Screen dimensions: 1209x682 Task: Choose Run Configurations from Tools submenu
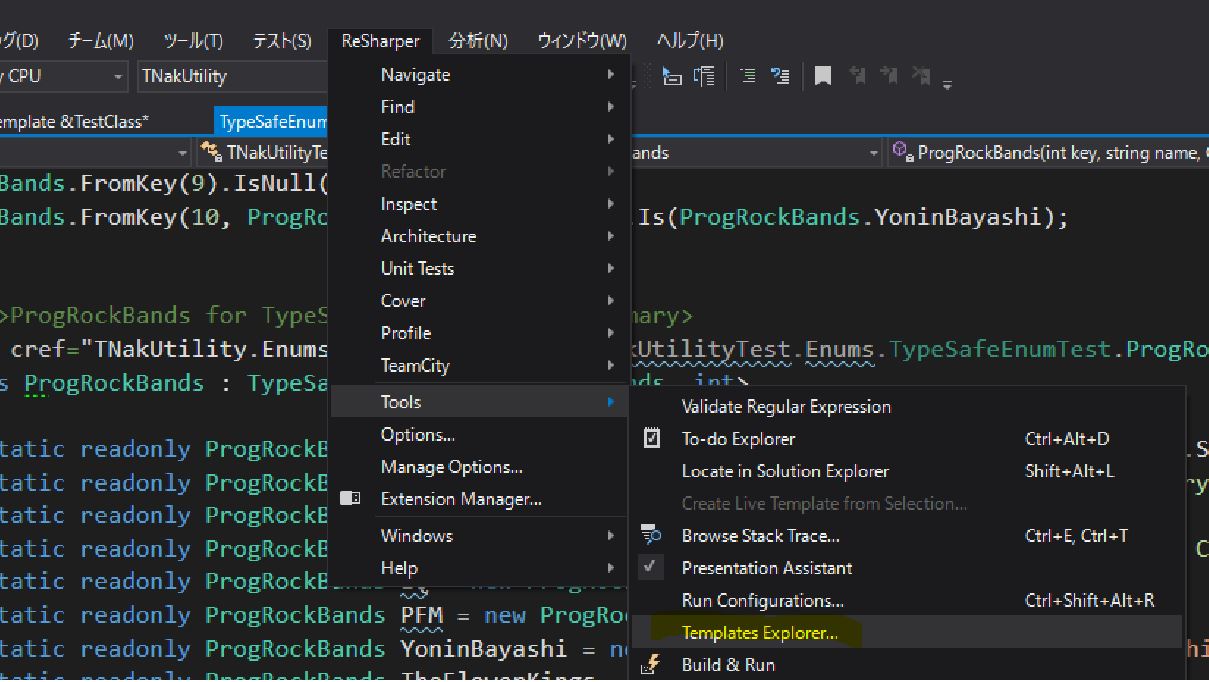762,600
